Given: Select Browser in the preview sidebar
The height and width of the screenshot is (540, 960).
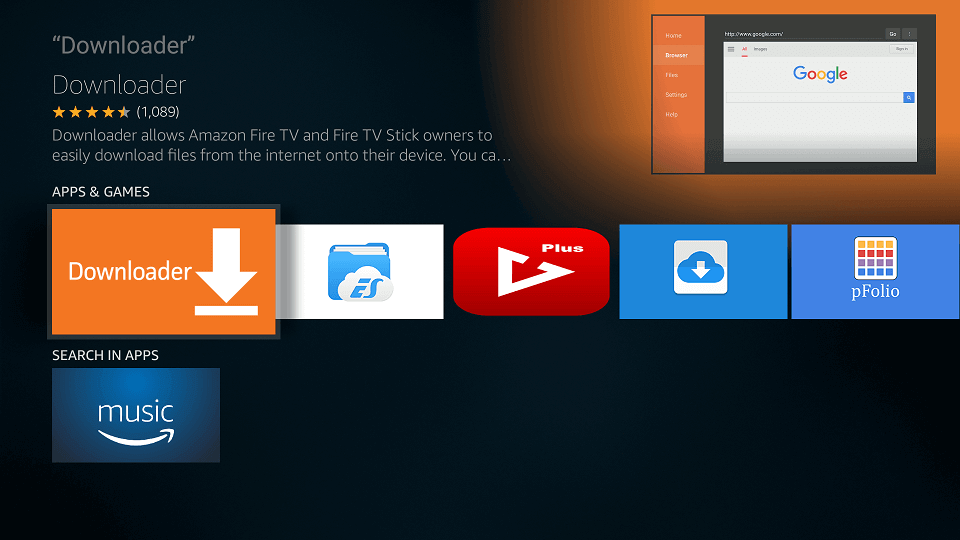Looking at the screenshot, I should coord(677,55).
